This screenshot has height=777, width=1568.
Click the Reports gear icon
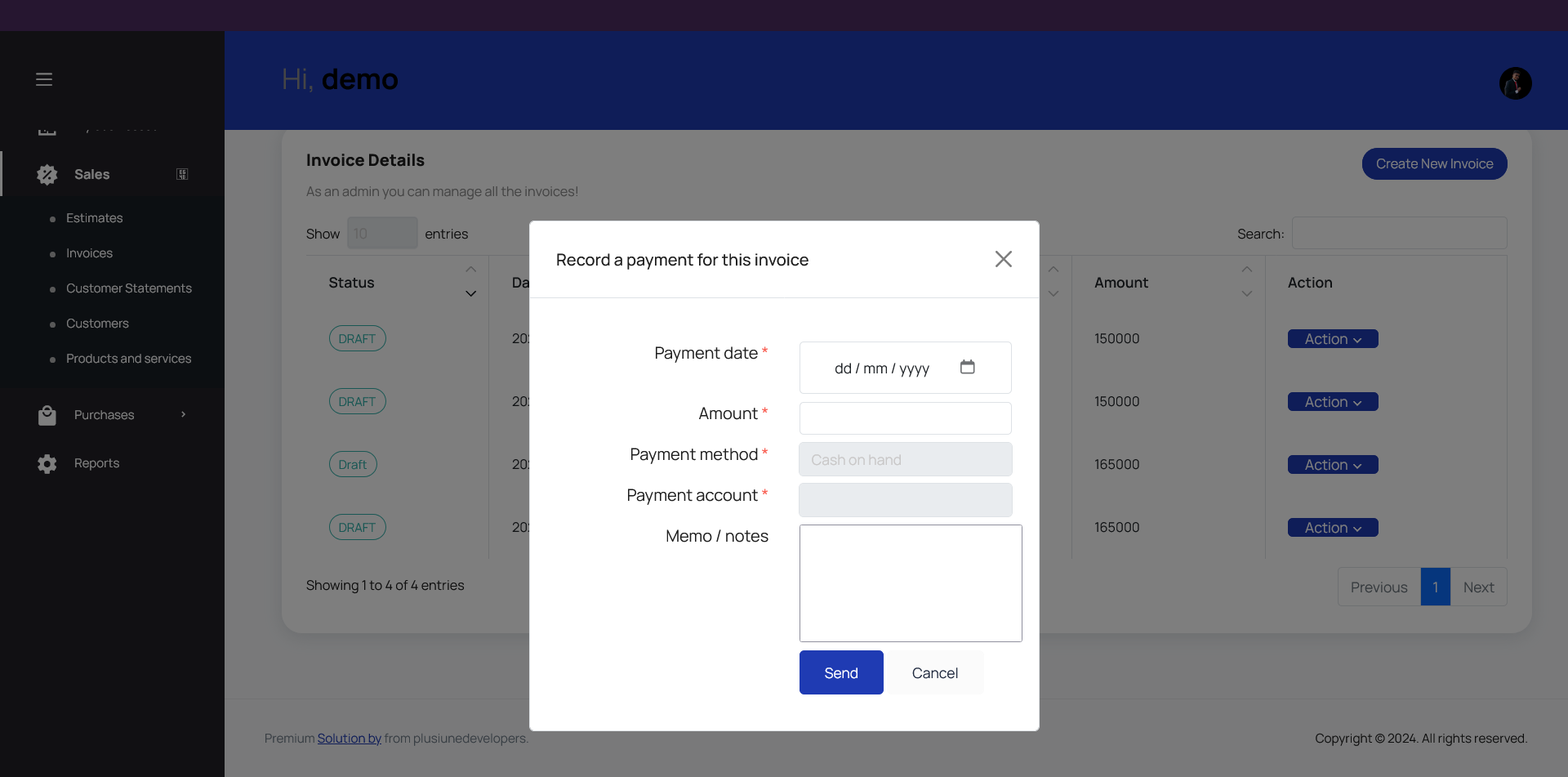[47, 463]
